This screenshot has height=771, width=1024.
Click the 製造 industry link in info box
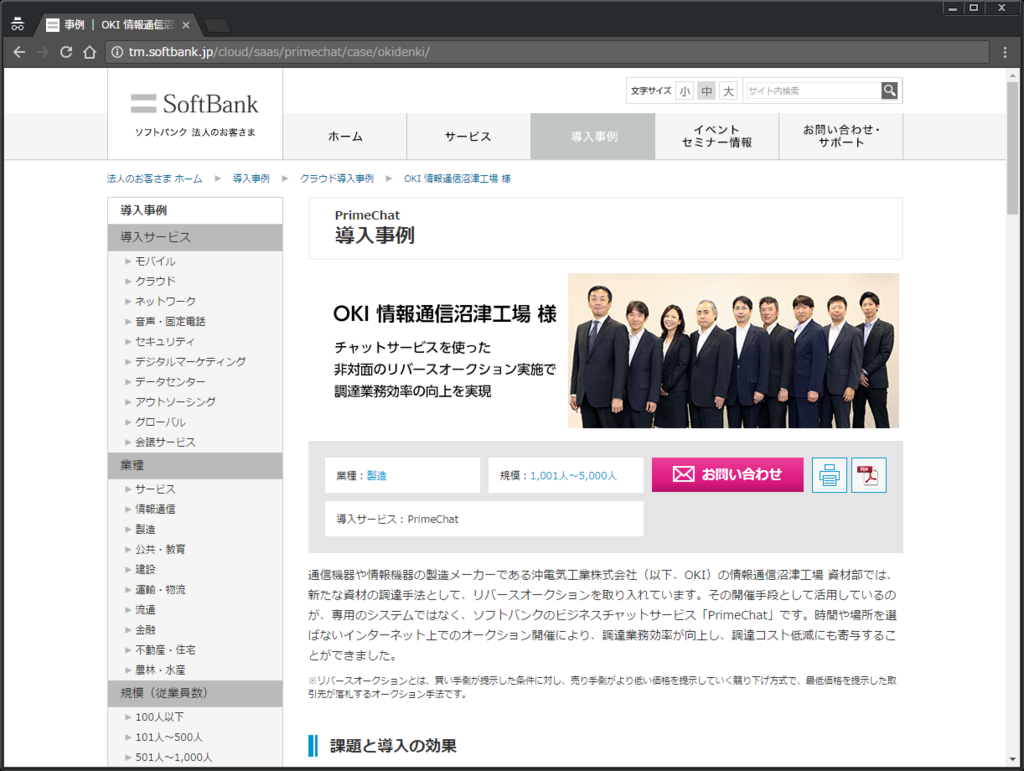pyautogui.click(x=377, y=476)
